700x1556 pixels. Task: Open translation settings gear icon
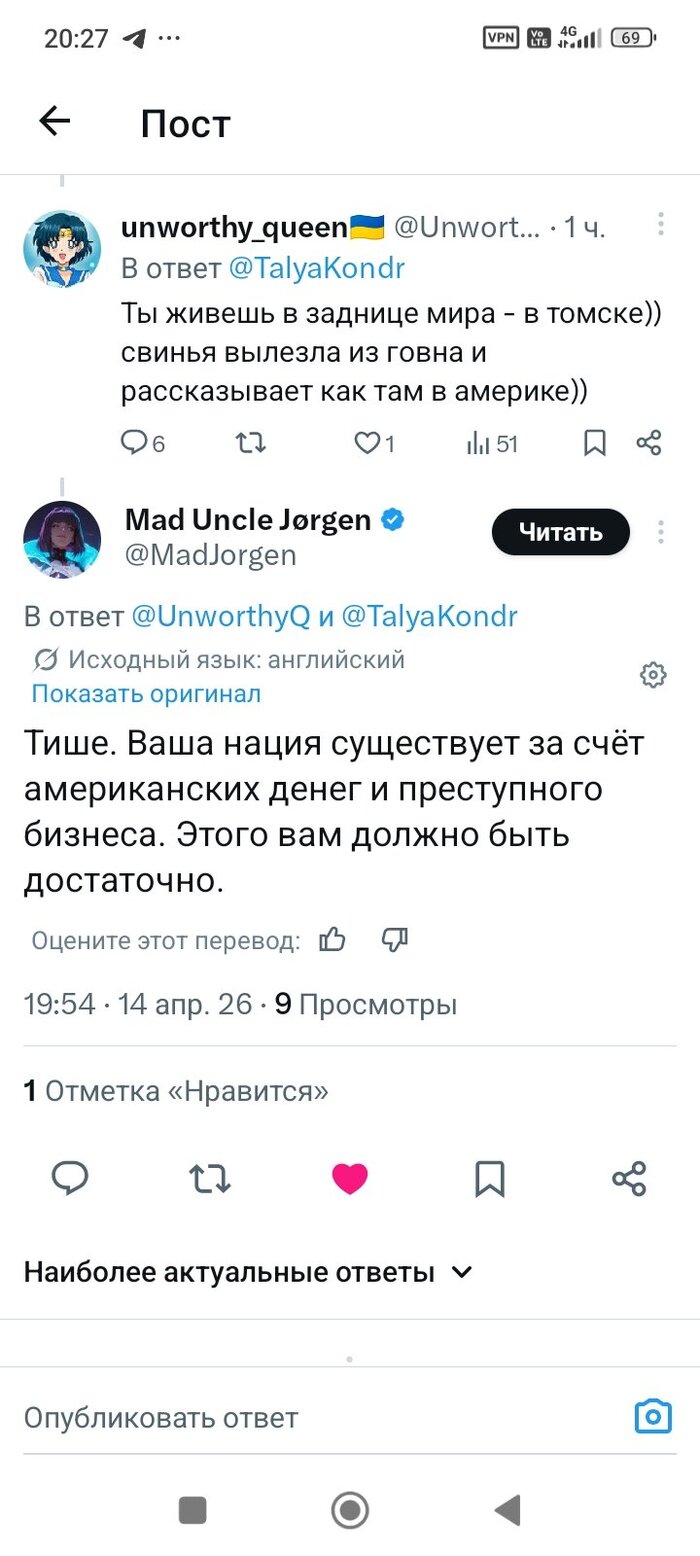653,675
